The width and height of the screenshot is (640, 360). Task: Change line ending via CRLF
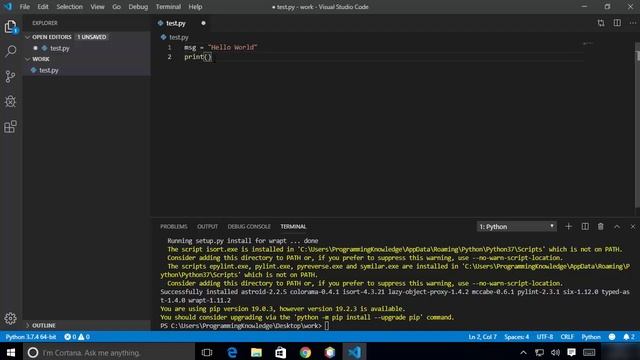pyautogui.click(x=567, y=337)
